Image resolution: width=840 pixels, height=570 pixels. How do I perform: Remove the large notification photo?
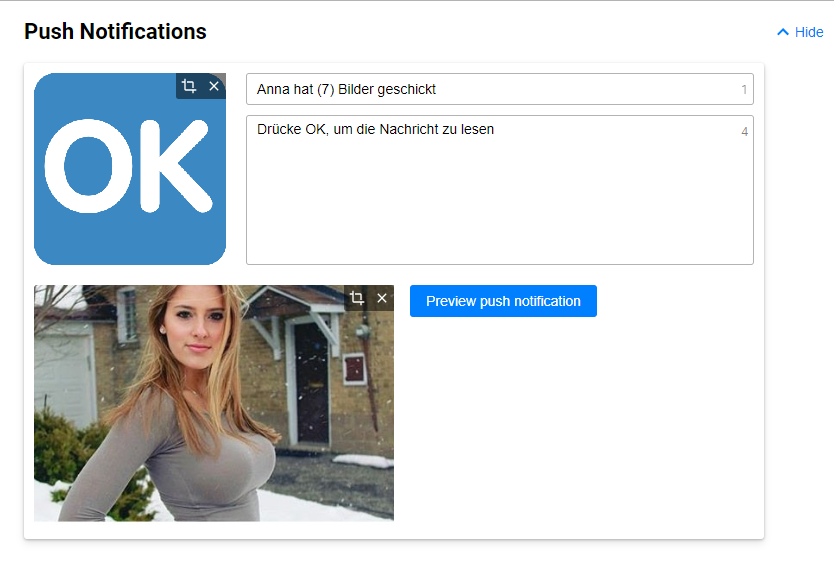(382, 298)
